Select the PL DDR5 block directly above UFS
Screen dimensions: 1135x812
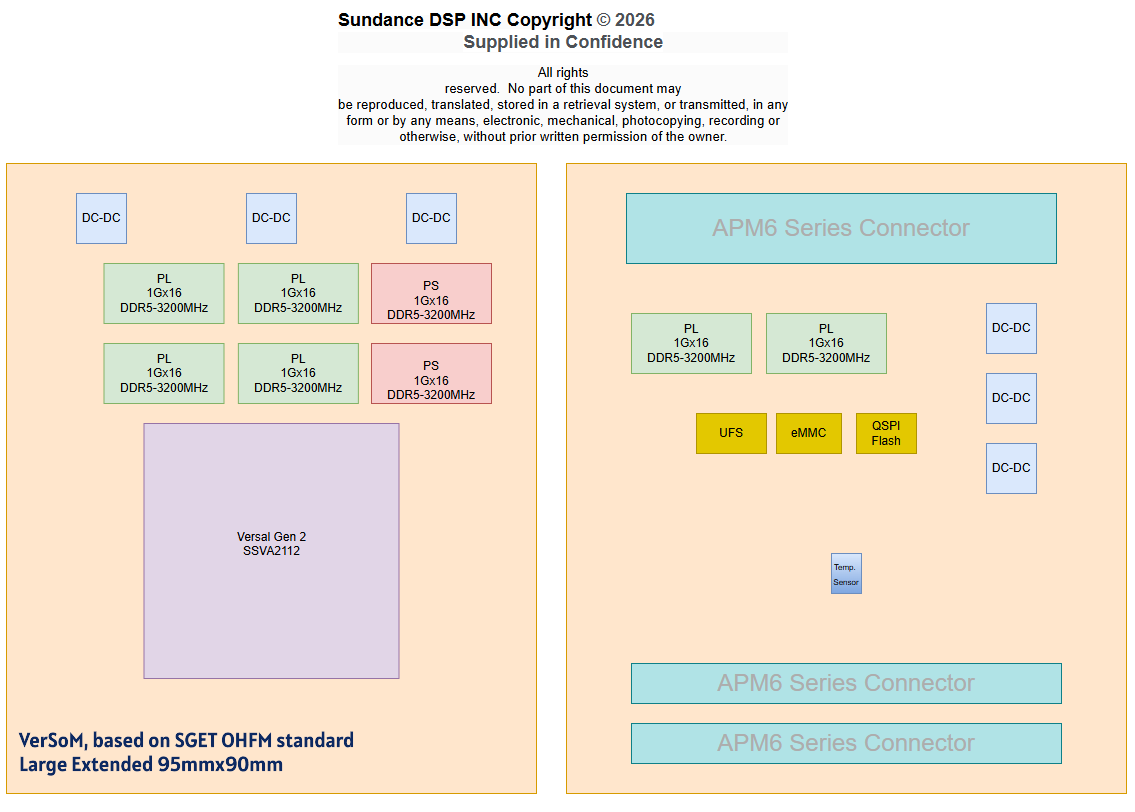tap(691, 343)
